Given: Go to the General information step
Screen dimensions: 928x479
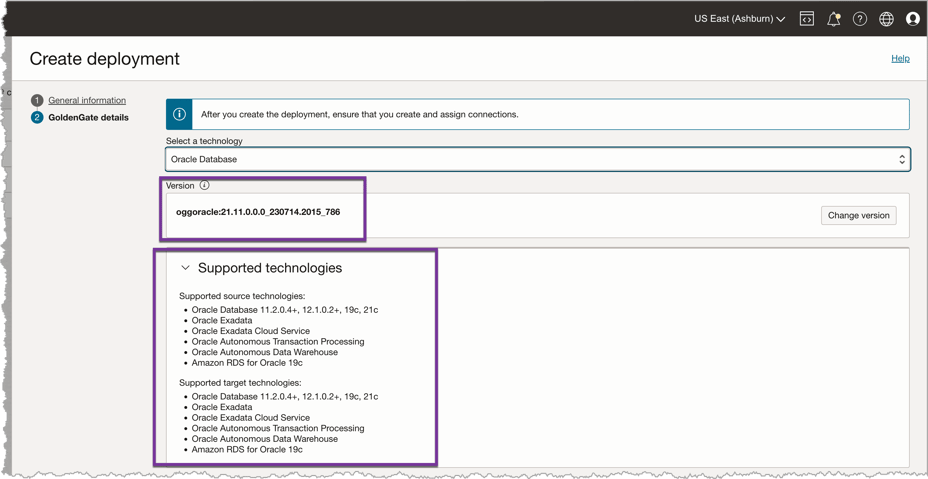Looking at the screenshot, I should [87, 101].
